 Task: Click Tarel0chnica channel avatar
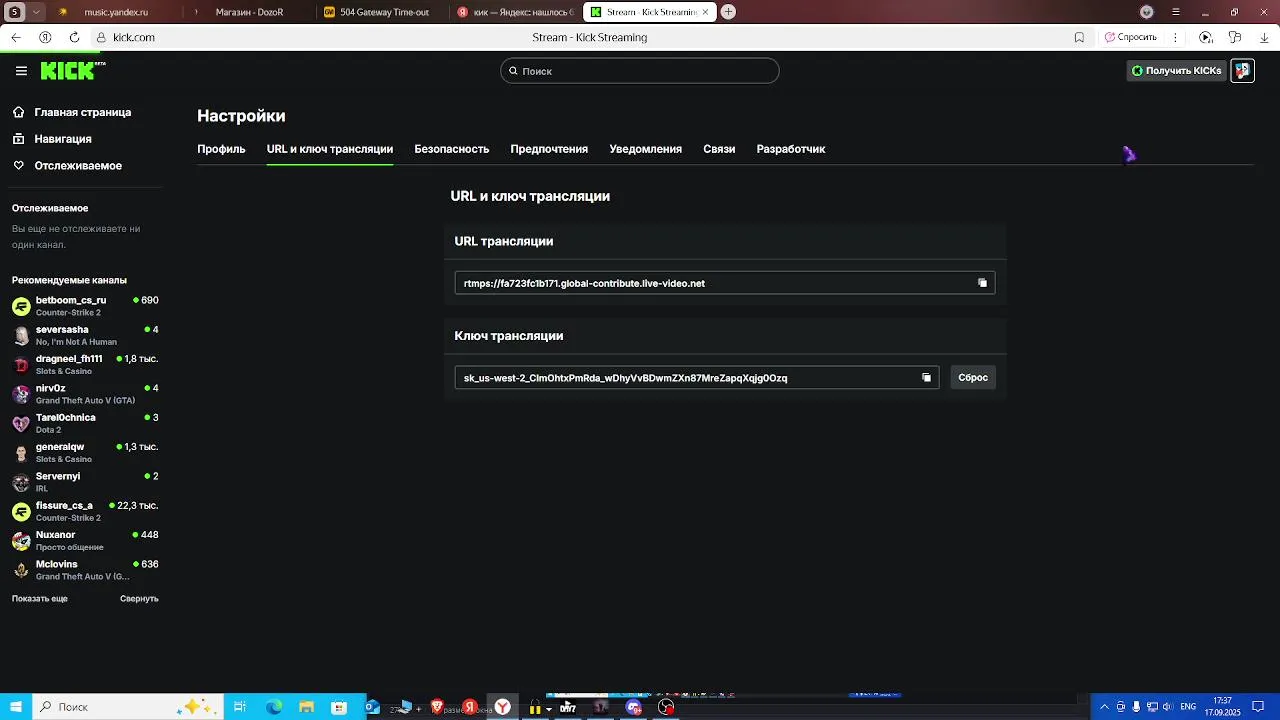pos(21,423)
